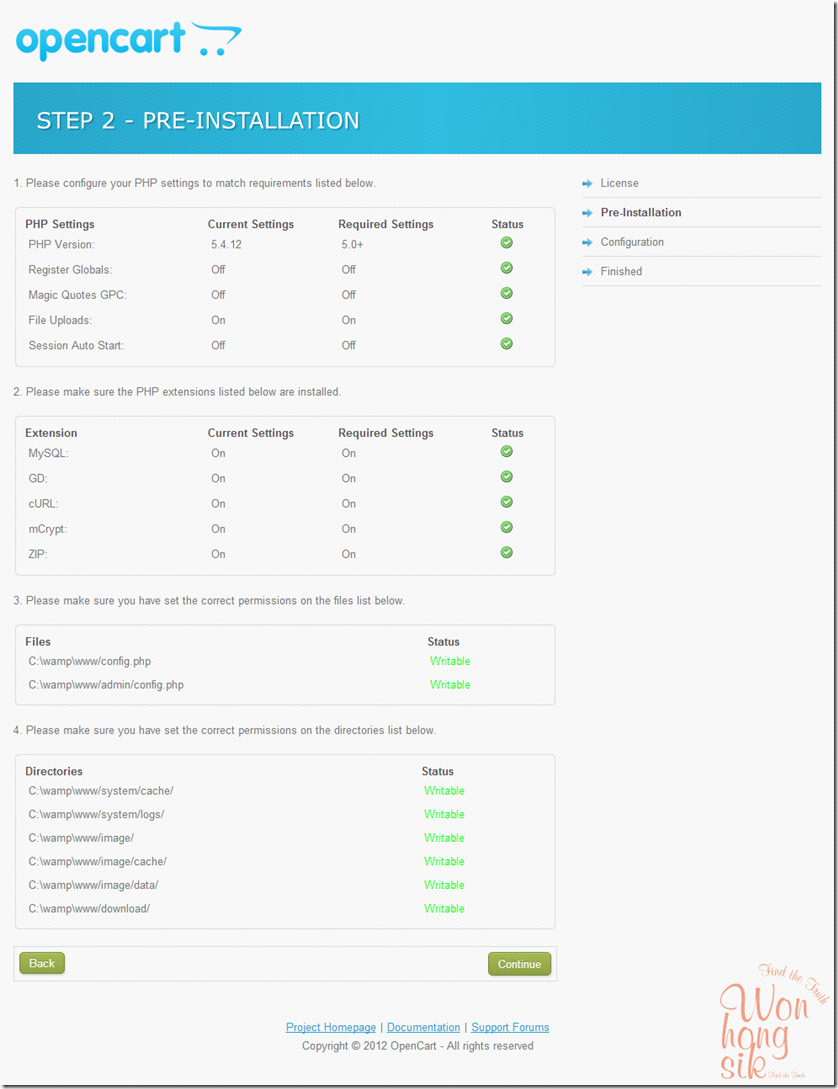Click green check icon for MySQL extension
The width and height of the screenshot is (838, 1089).
(x=507, y=451)
